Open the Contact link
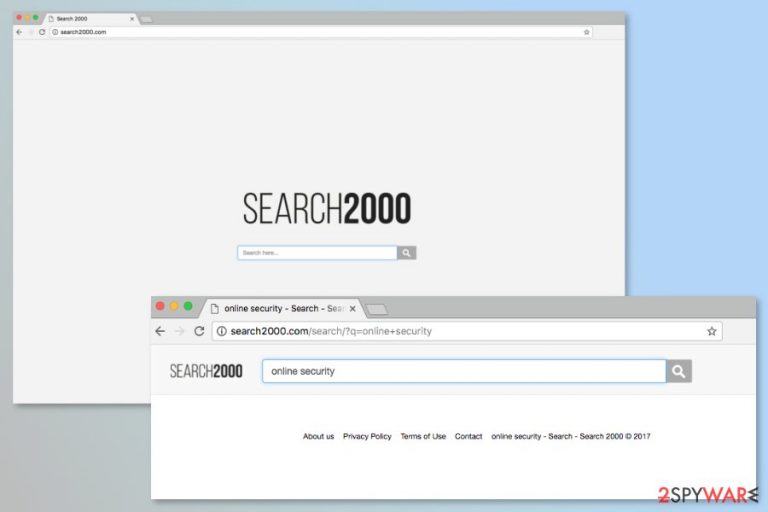768x512 pixels. [468, 436]
